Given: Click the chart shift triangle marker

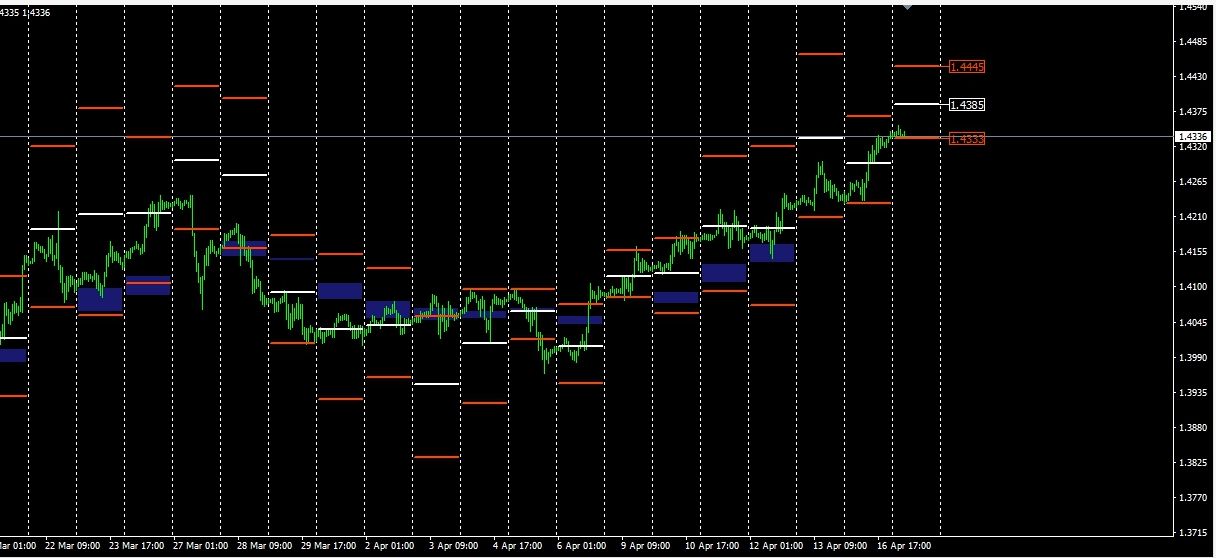Looking at the screenshot, I should coord(907,6).
